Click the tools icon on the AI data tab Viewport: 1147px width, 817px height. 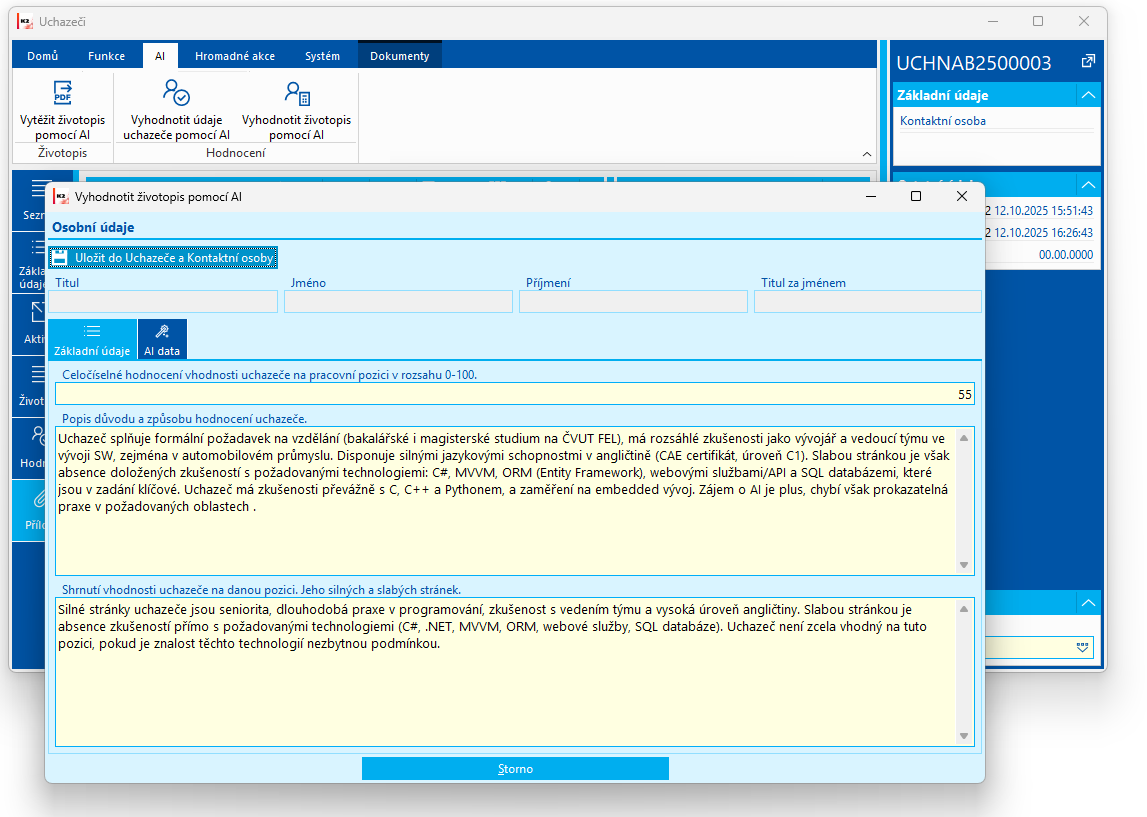click(162, 331)
